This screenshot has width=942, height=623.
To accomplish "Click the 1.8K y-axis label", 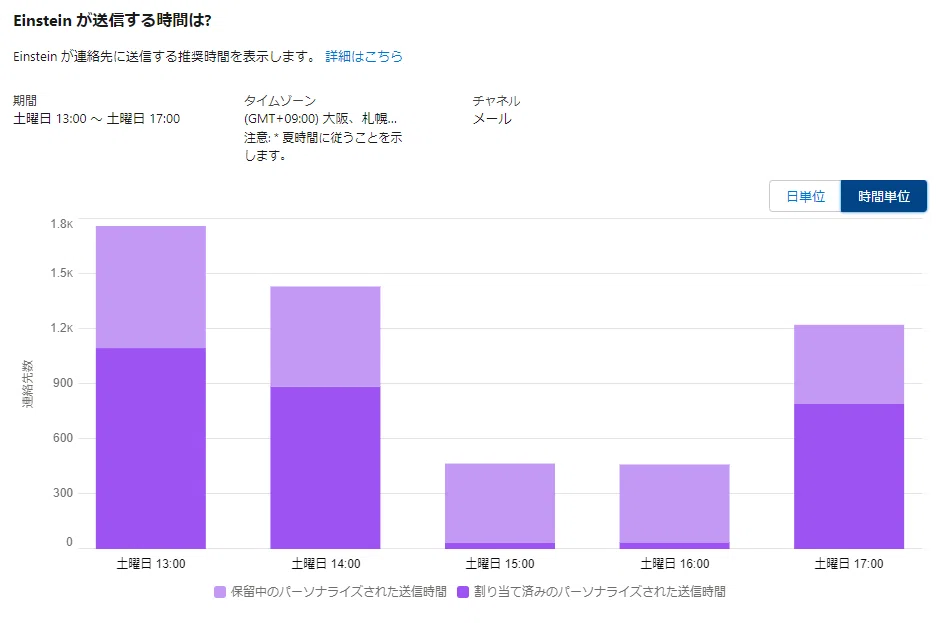I will (x=62, y=224).
